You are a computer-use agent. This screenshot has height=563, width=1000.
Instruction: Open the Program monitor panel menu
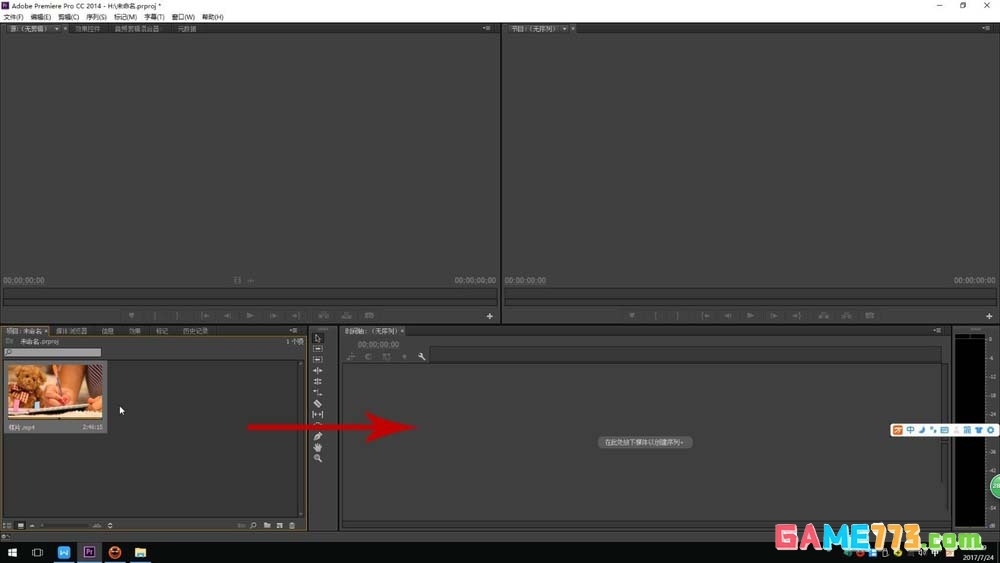tap(986, 28)
